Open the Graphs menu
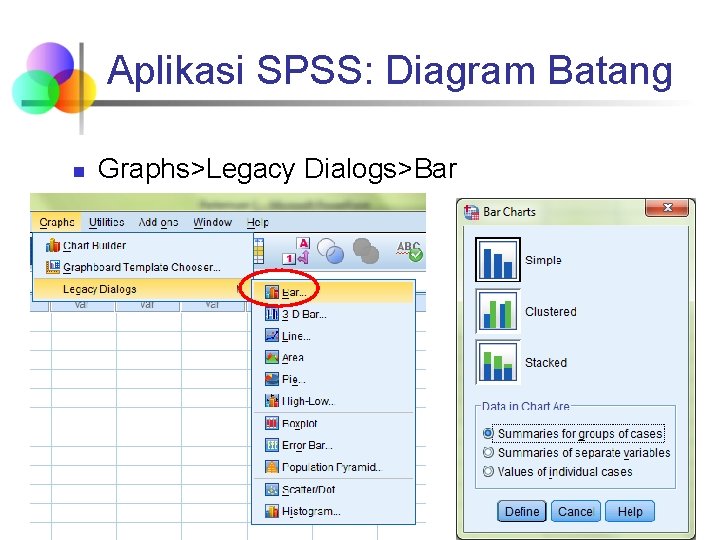This screenshot has width=720, height=540. [56, 222]
